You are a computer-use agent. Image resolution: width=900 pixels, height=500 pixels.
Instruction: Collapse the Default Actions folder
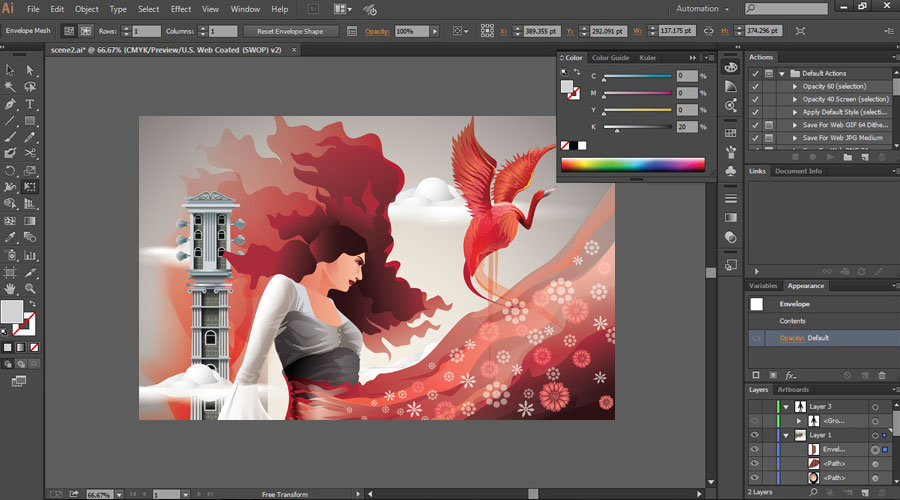coord(782,73)
